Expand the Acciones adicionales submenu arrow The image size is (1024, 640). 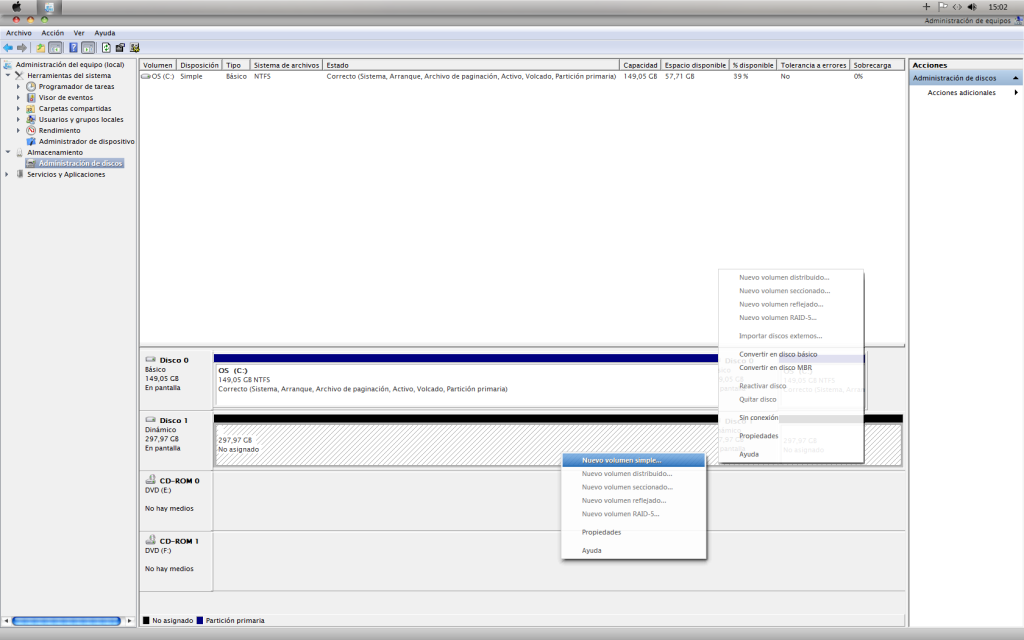pyautogui.click(x=1016, y=93)
